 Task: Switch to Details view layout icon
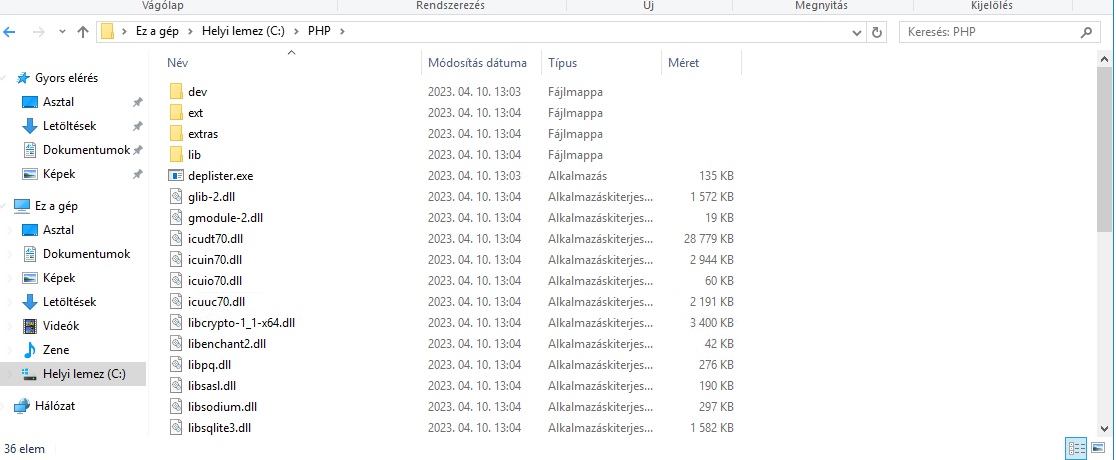coord(1077,448)
